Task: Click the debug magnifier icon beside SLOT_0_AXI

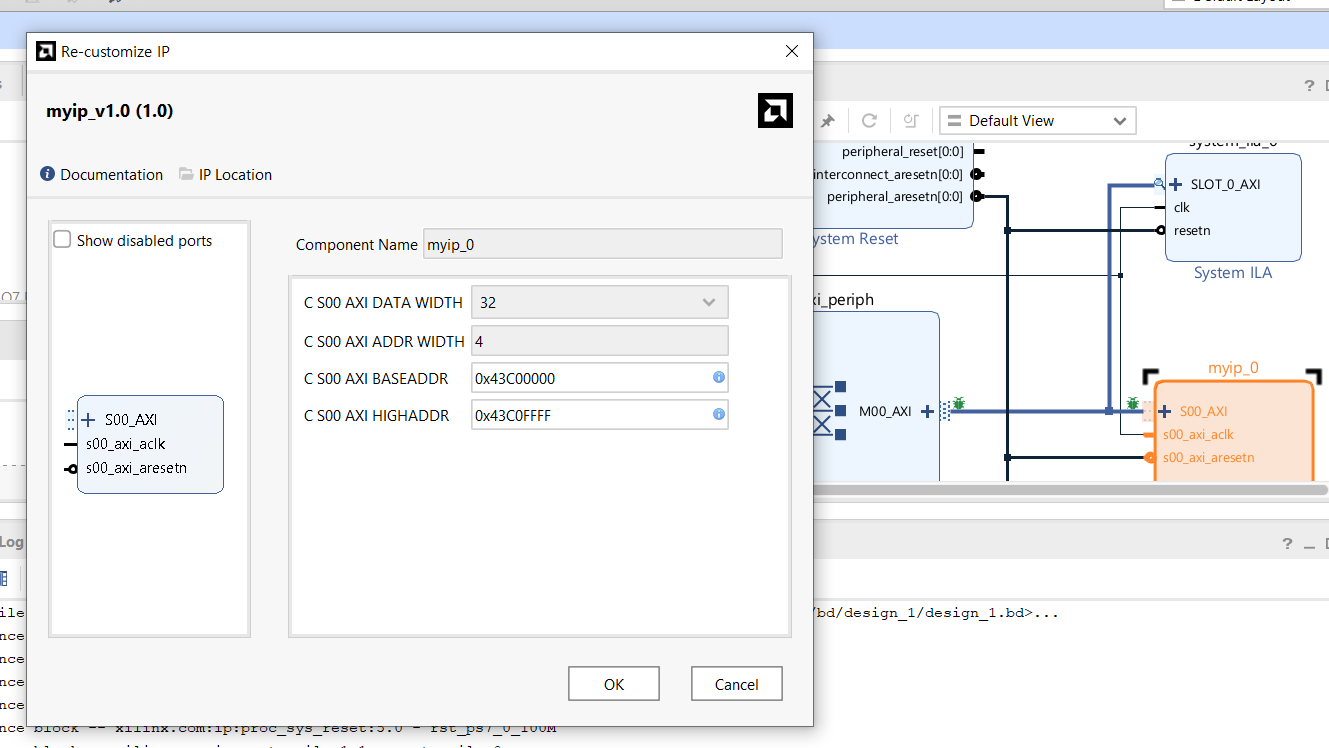Action: coord(1158,183)
